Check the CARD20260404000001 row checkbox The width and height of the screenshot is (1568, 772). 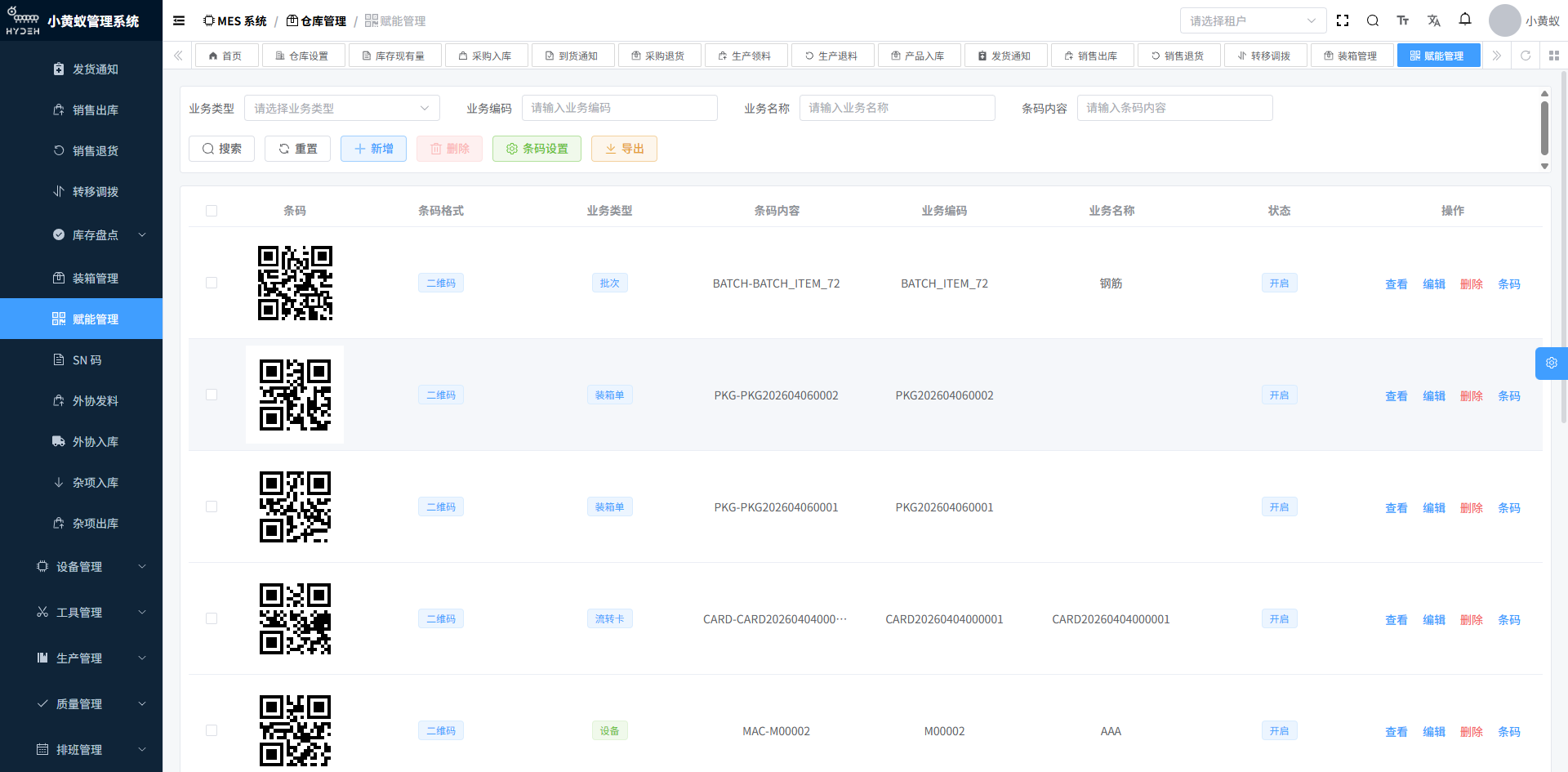coord(212,618)
